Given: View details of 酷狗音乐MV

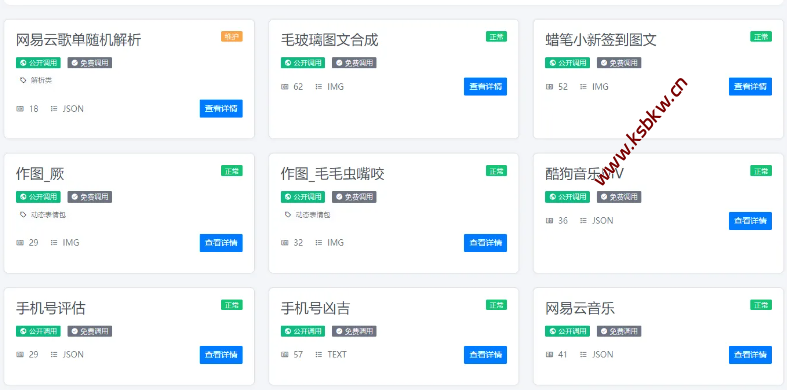Looking at the screenshot, I should pyautogui.click(x=750, y=221).
